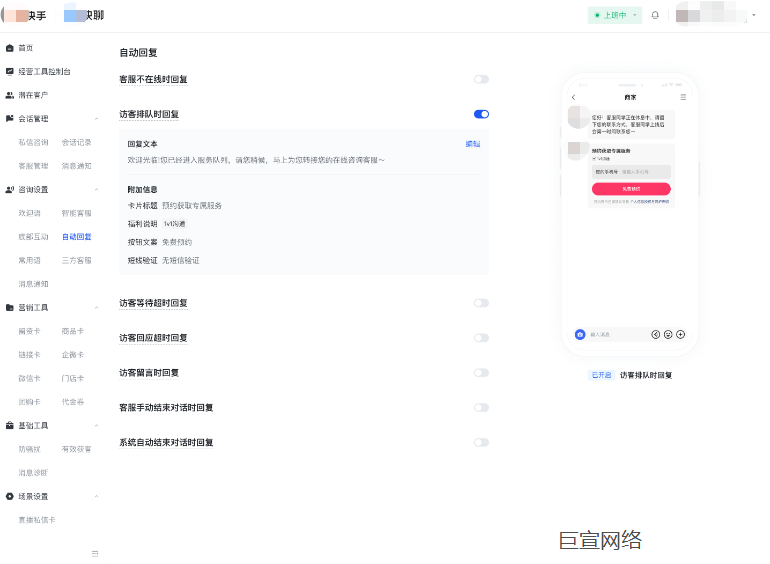Click pink 免费预约 button in preview
The width and height of the screenshot is (770, 564).
(631, 189)
